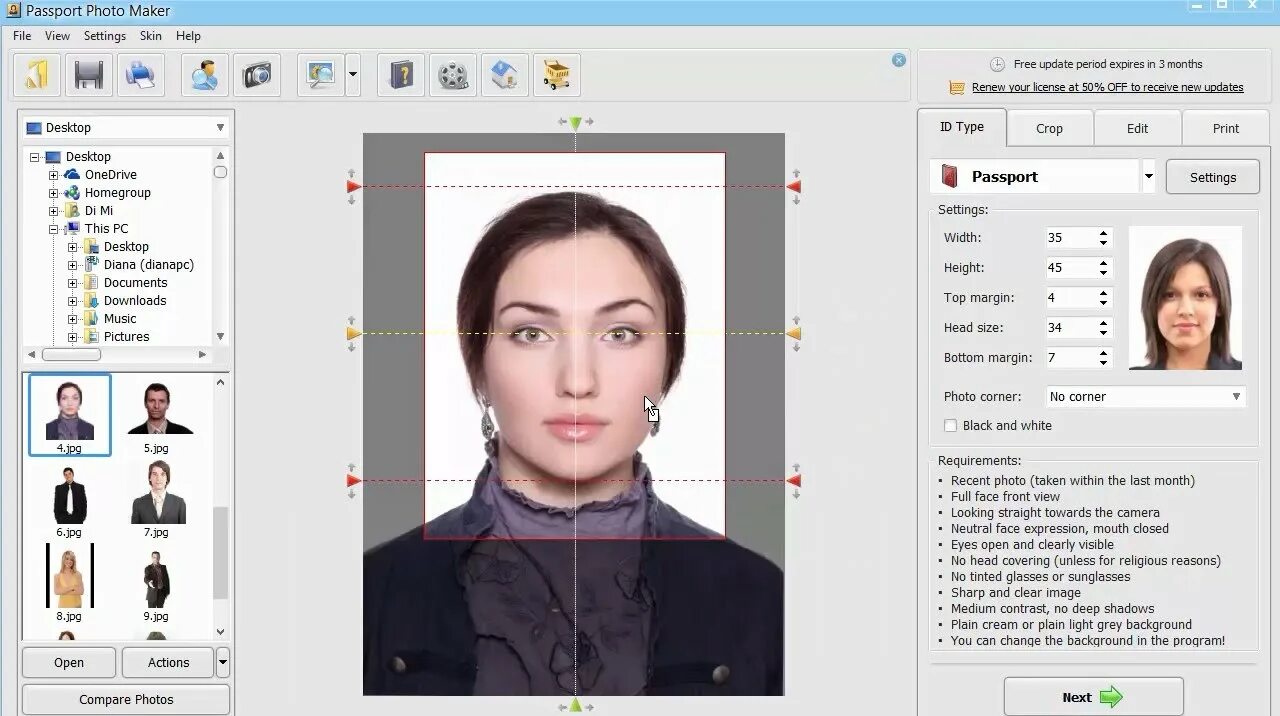This screenshot has height=716, width=1280.
Task: Click the green bottom-center marker below the photo
Action: tap(575, 705)
